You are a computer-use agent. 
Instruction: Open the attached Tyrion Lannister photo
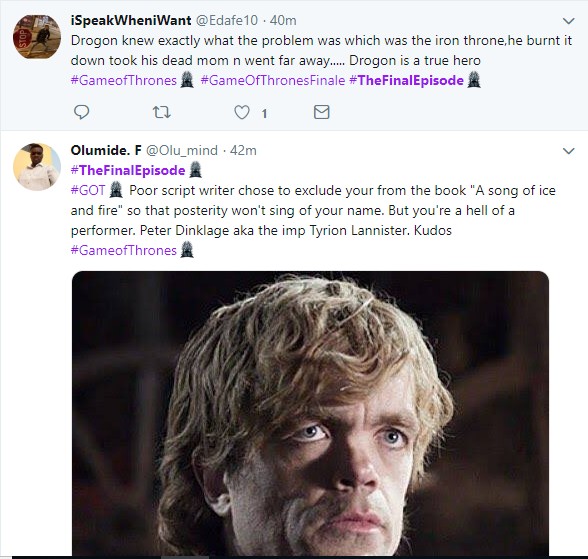point(310,414)
